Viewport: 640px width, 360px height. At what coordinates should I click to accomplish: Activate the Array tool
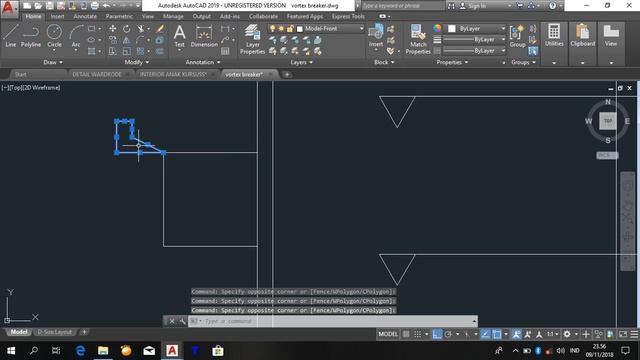[140, 51]
